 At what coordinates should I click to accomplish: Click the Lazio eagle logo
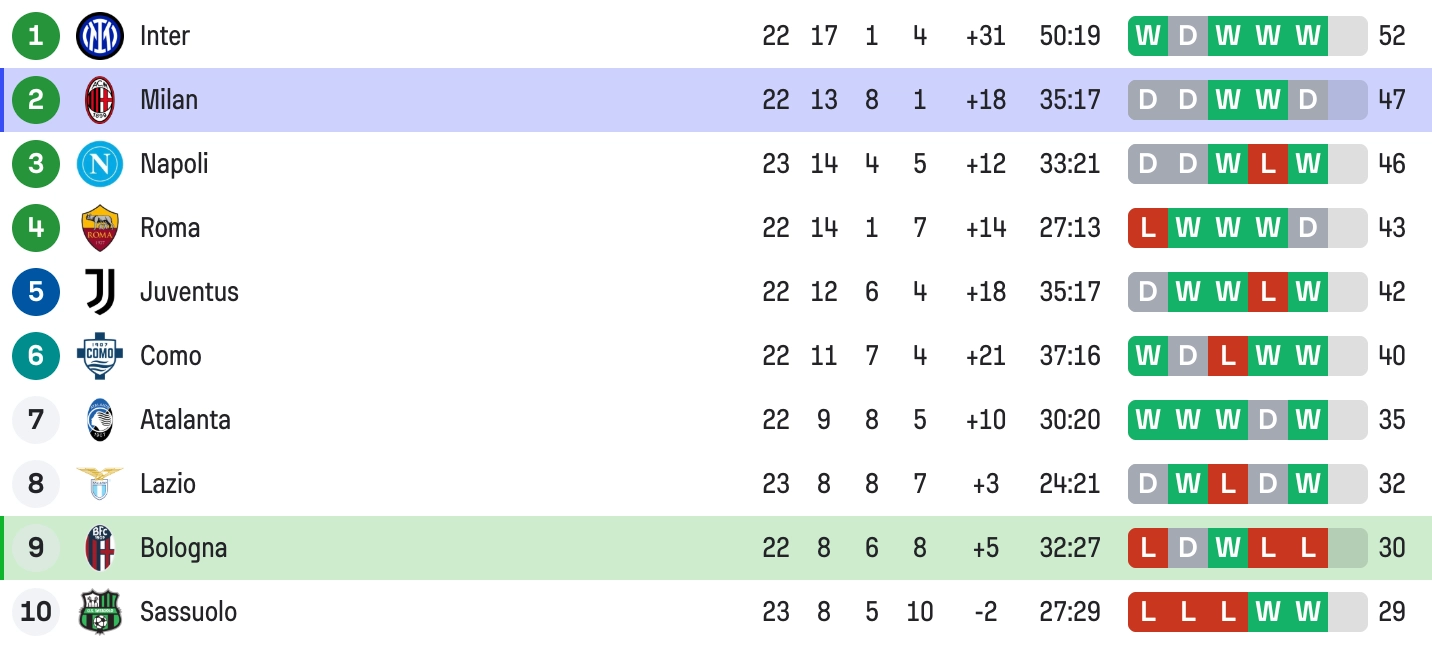(100, 484)
